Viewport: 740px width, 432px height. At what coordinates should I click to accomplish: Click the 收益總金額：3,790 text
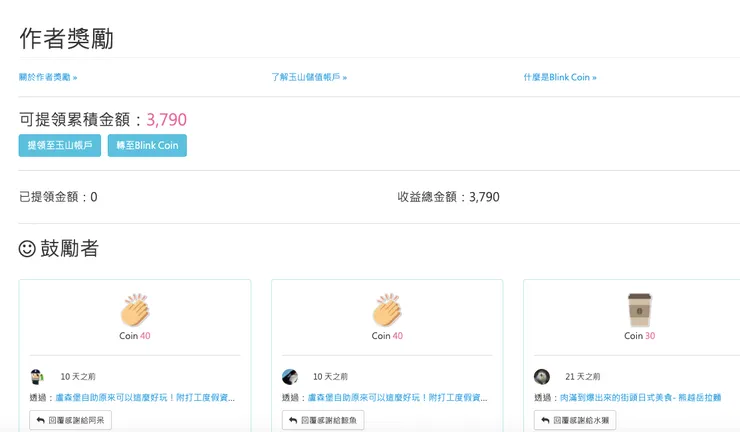tap(448, 197)
